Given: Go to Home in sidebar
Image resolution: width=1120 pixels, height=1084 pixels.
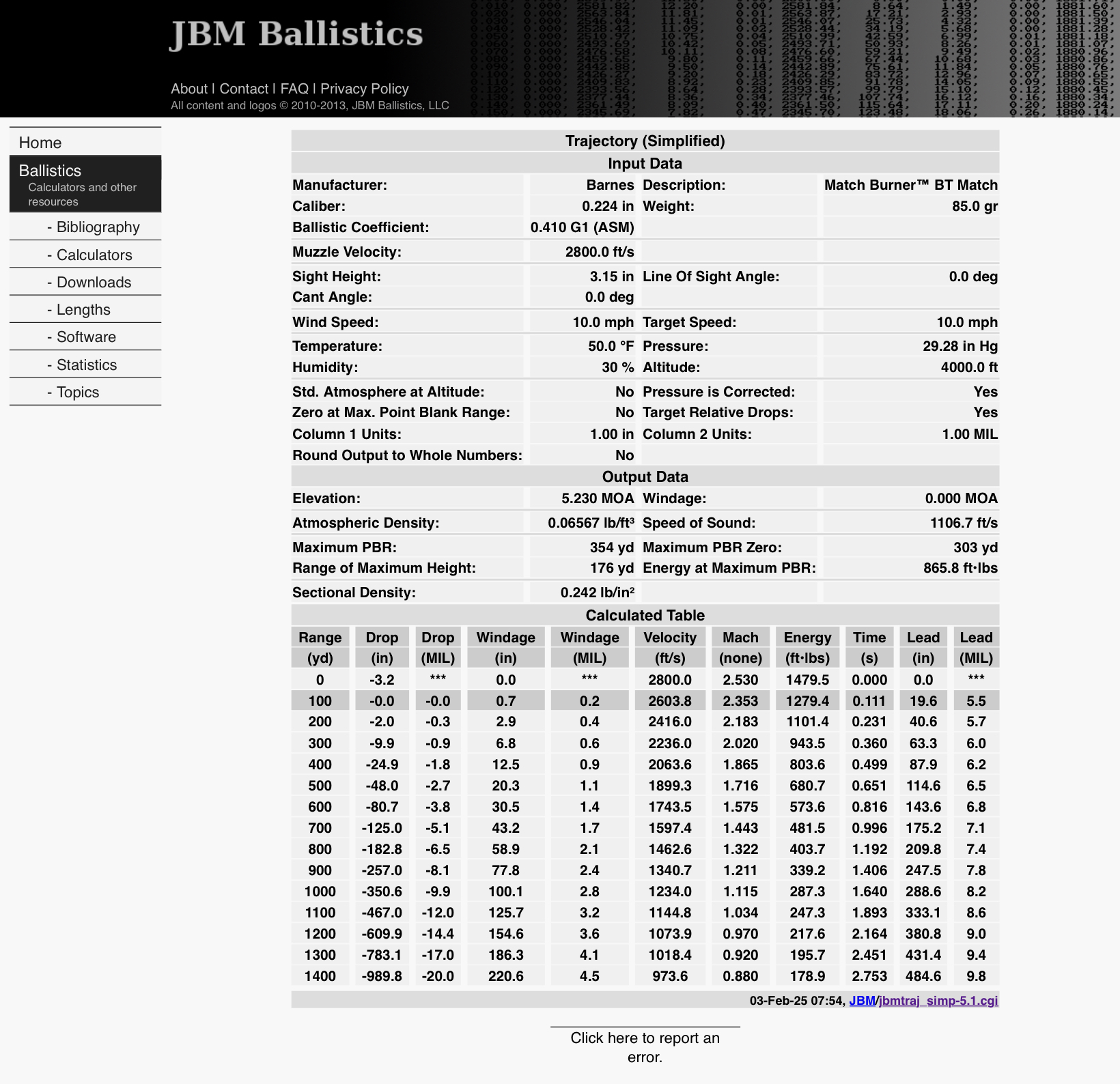Looking at the screenshot, I should point(85,143).
